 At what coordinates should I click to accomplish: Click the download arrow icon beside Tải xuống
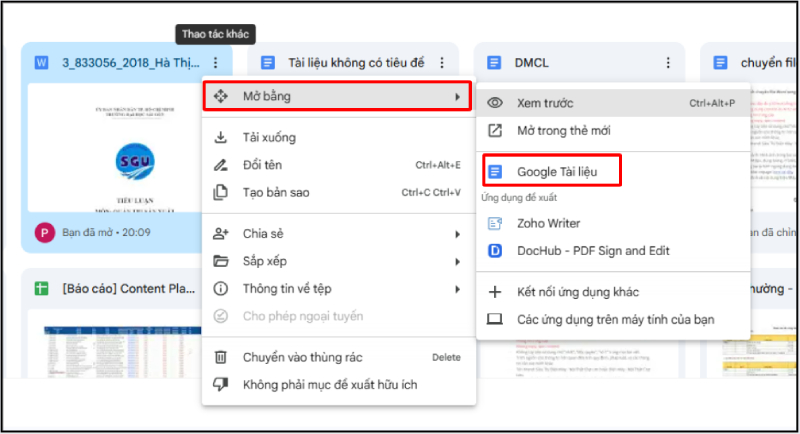220,137
